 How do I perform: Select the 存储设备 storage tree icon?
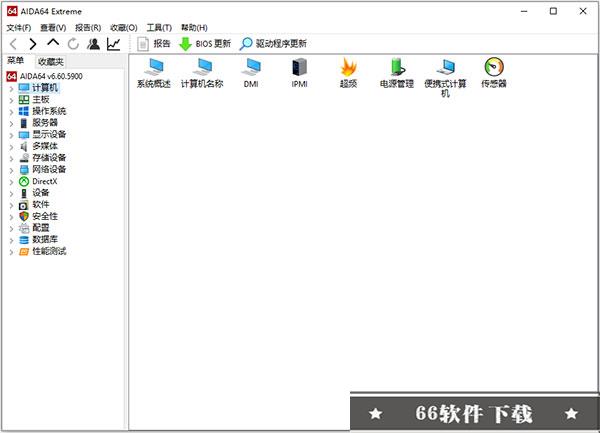24,158
